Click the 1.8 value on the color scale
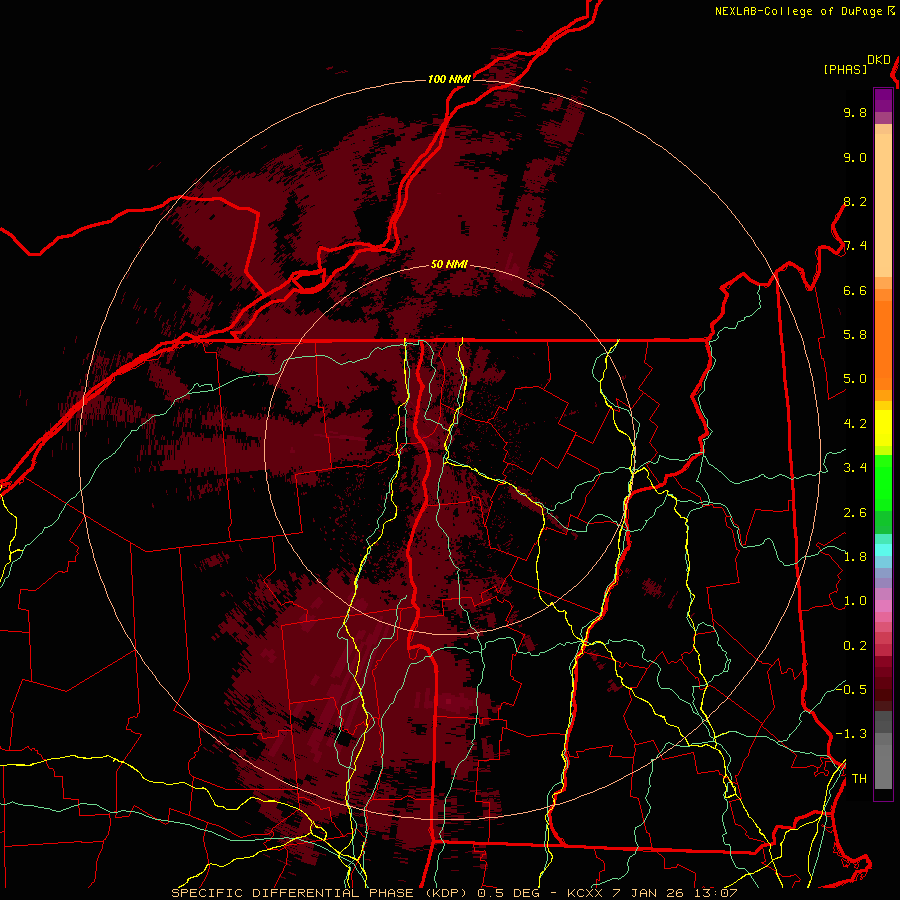900x900 pixels. (x=855, y=557)
